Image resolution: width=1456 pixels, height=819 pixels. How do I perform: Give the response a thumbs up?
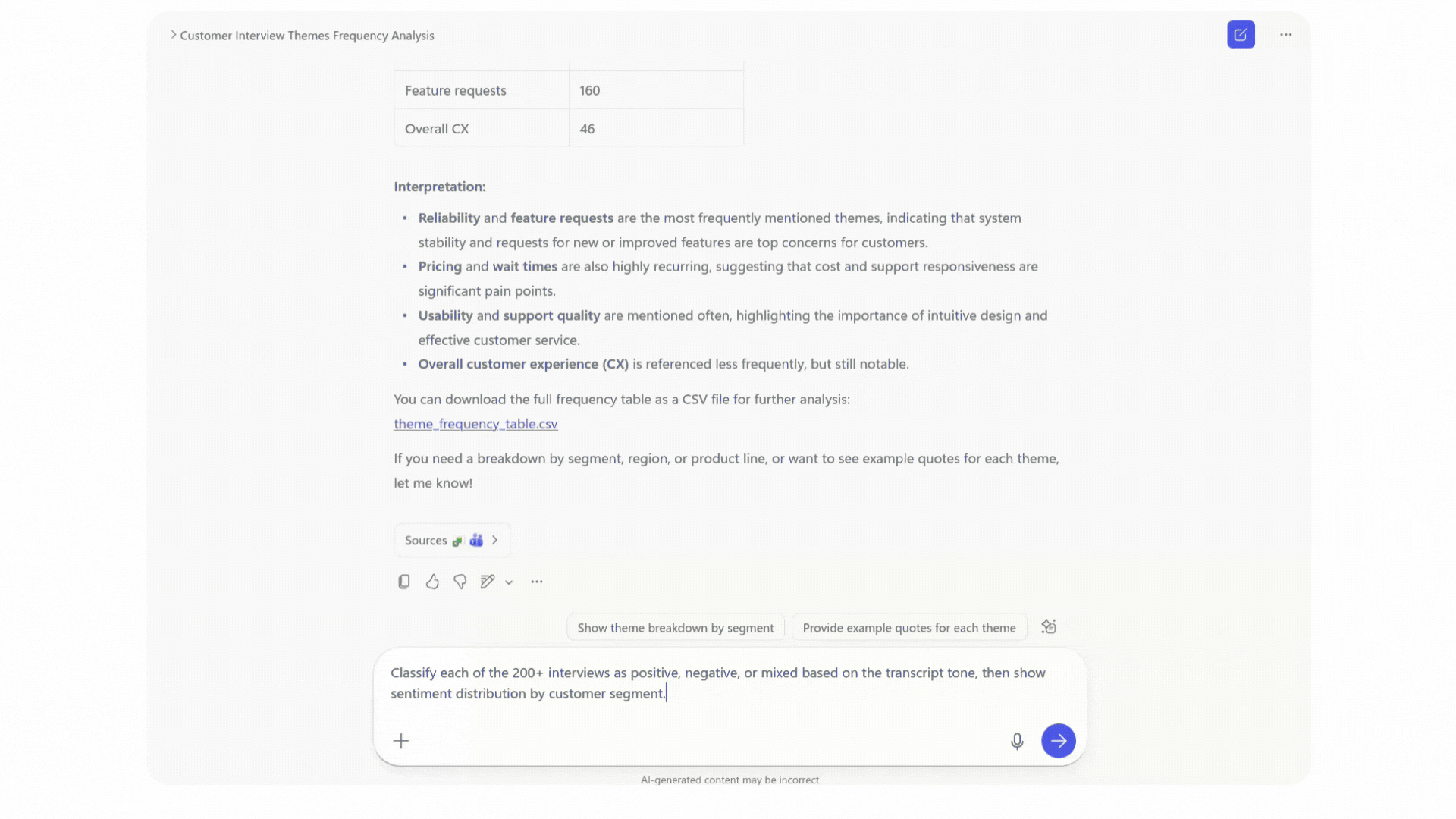432,582
